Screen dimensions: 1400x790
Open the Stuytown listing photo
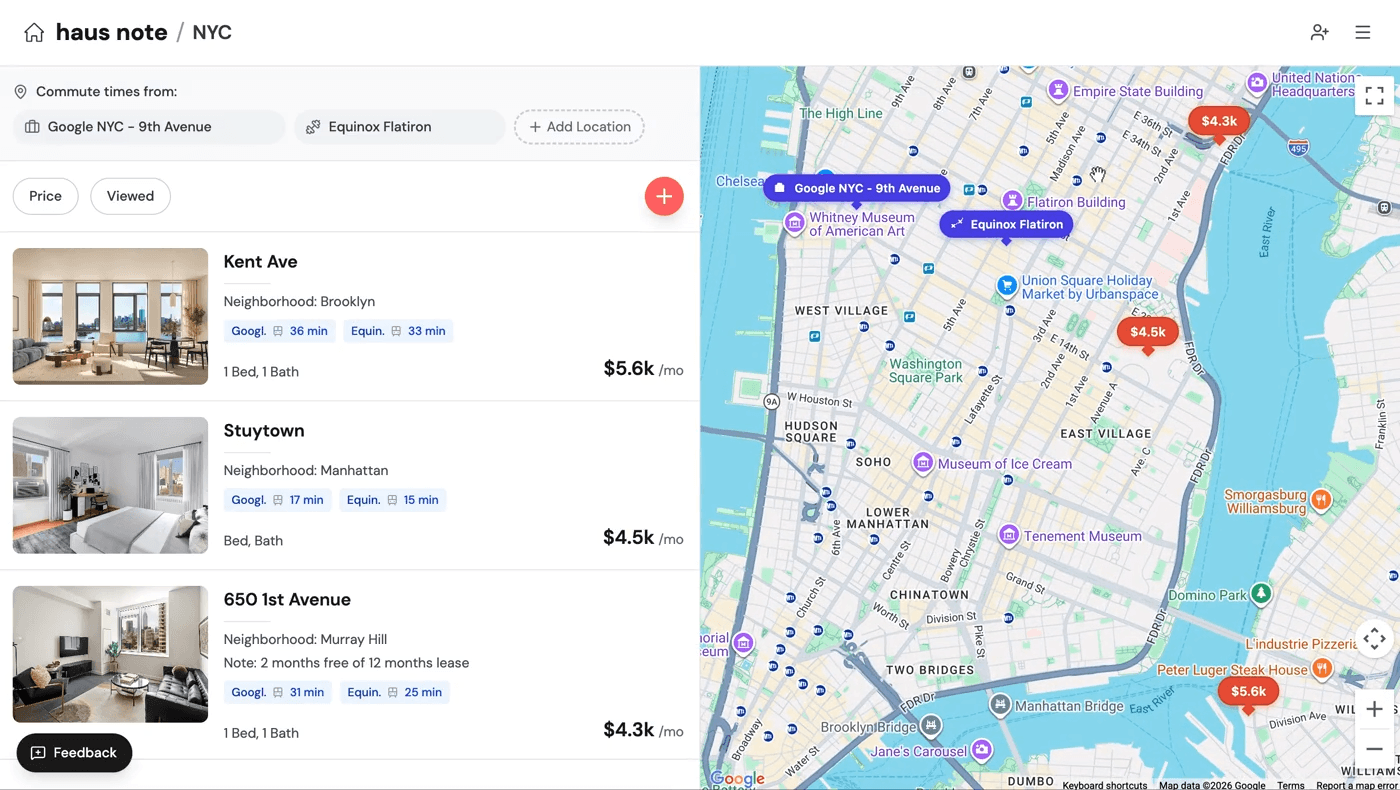tap(110, 485)
